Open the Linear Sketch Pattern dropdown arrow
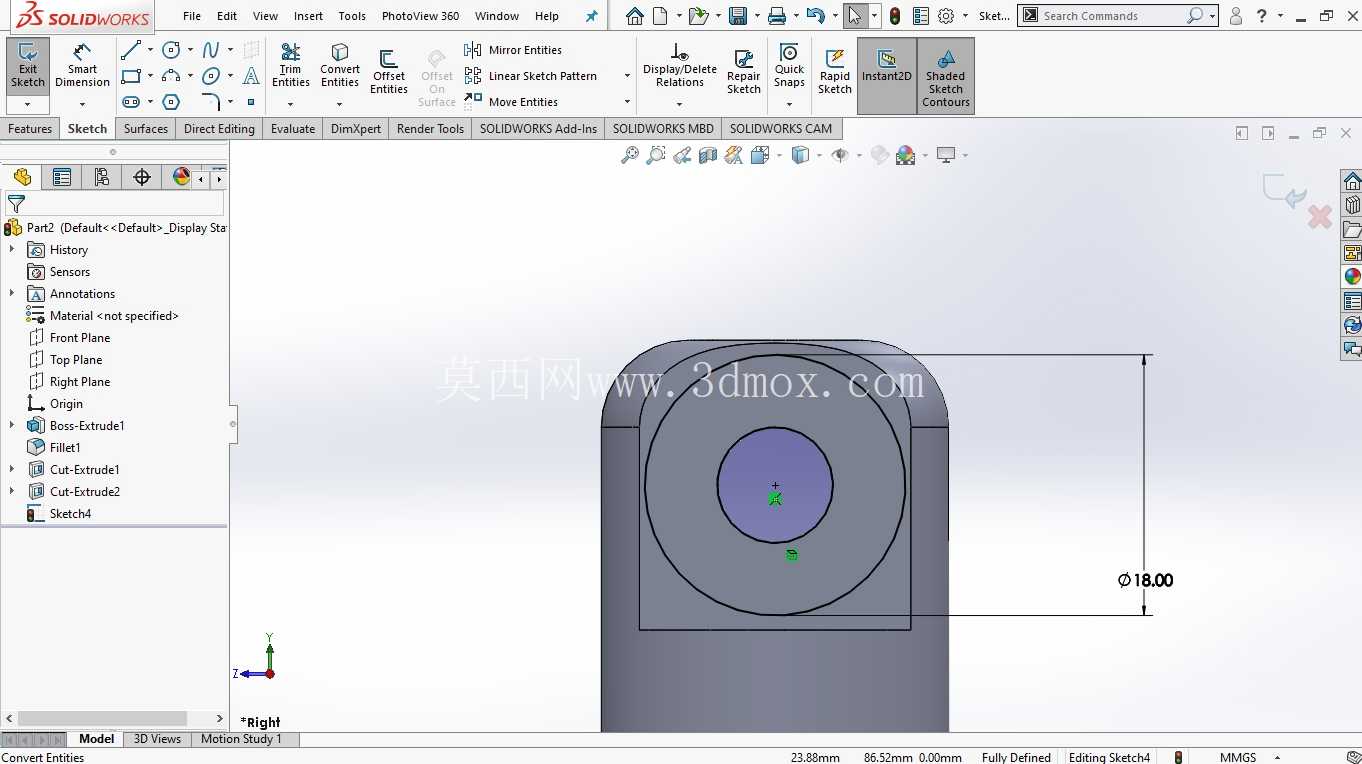 click(627, 76)
